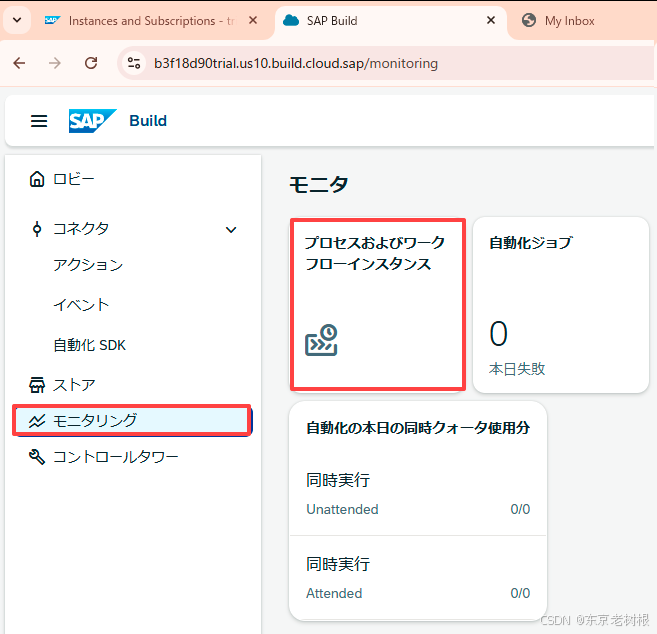Open イベント in the sidebar
657x634 pixels.
coord(81,305)
